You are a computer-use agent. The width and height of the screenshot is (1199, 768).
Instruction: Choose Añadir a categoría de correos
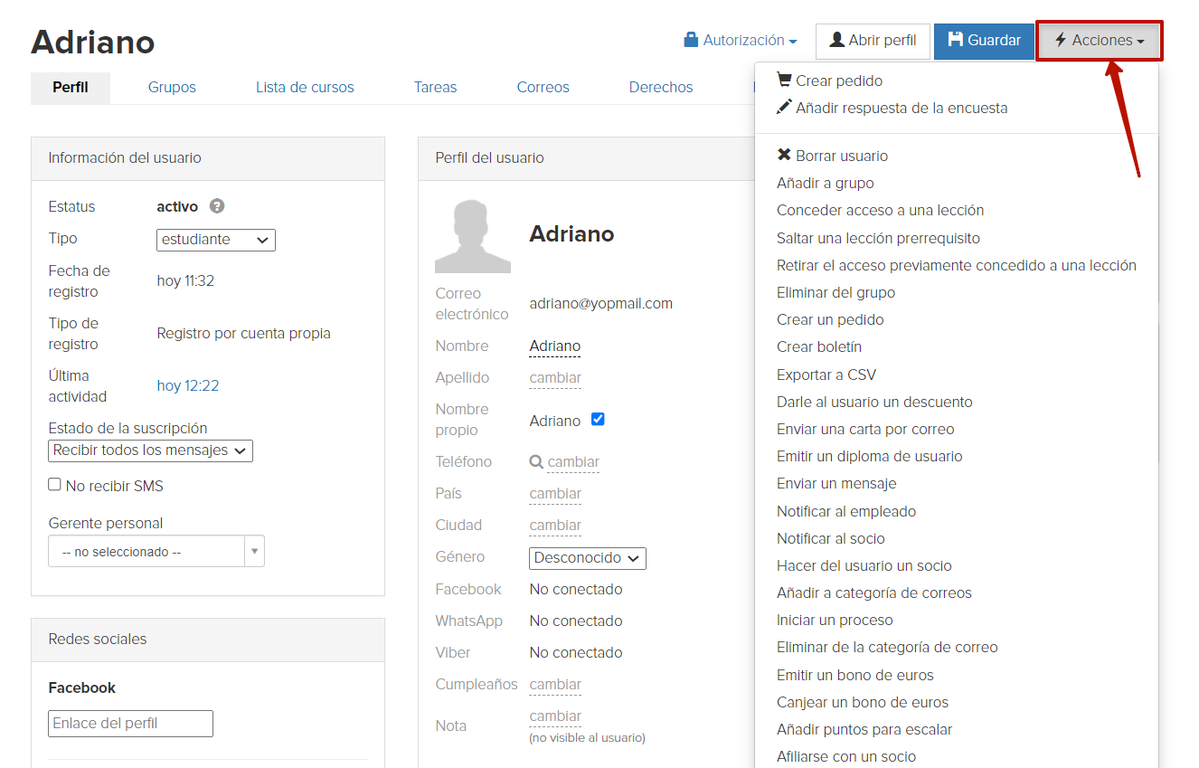pyautogui.click(x=874, y=593)
